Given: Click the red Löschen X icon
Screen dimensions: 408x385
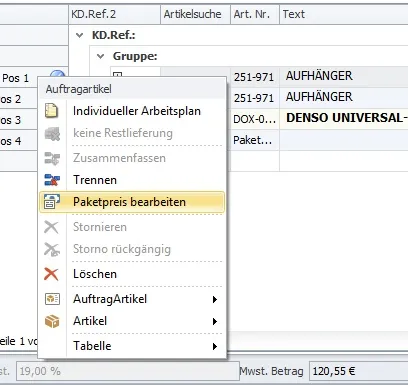Looking at the screenshot, I should coord(51,274).
